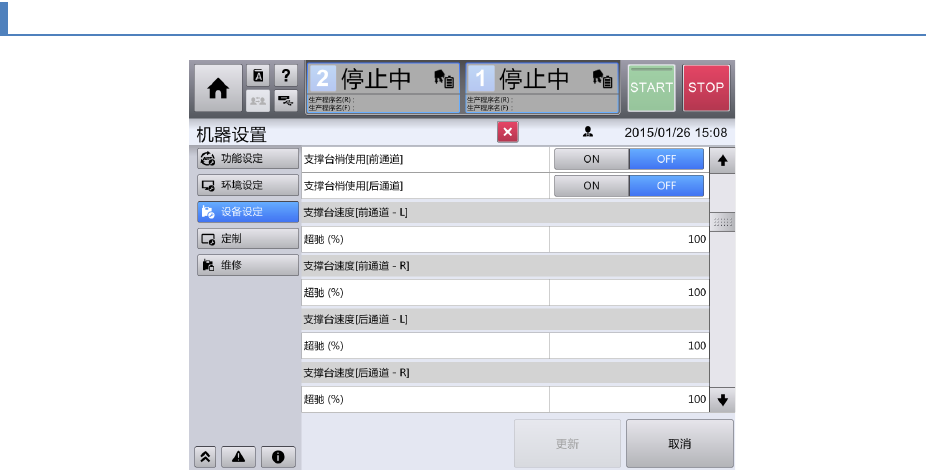Open the network connection icon under help

286,101
